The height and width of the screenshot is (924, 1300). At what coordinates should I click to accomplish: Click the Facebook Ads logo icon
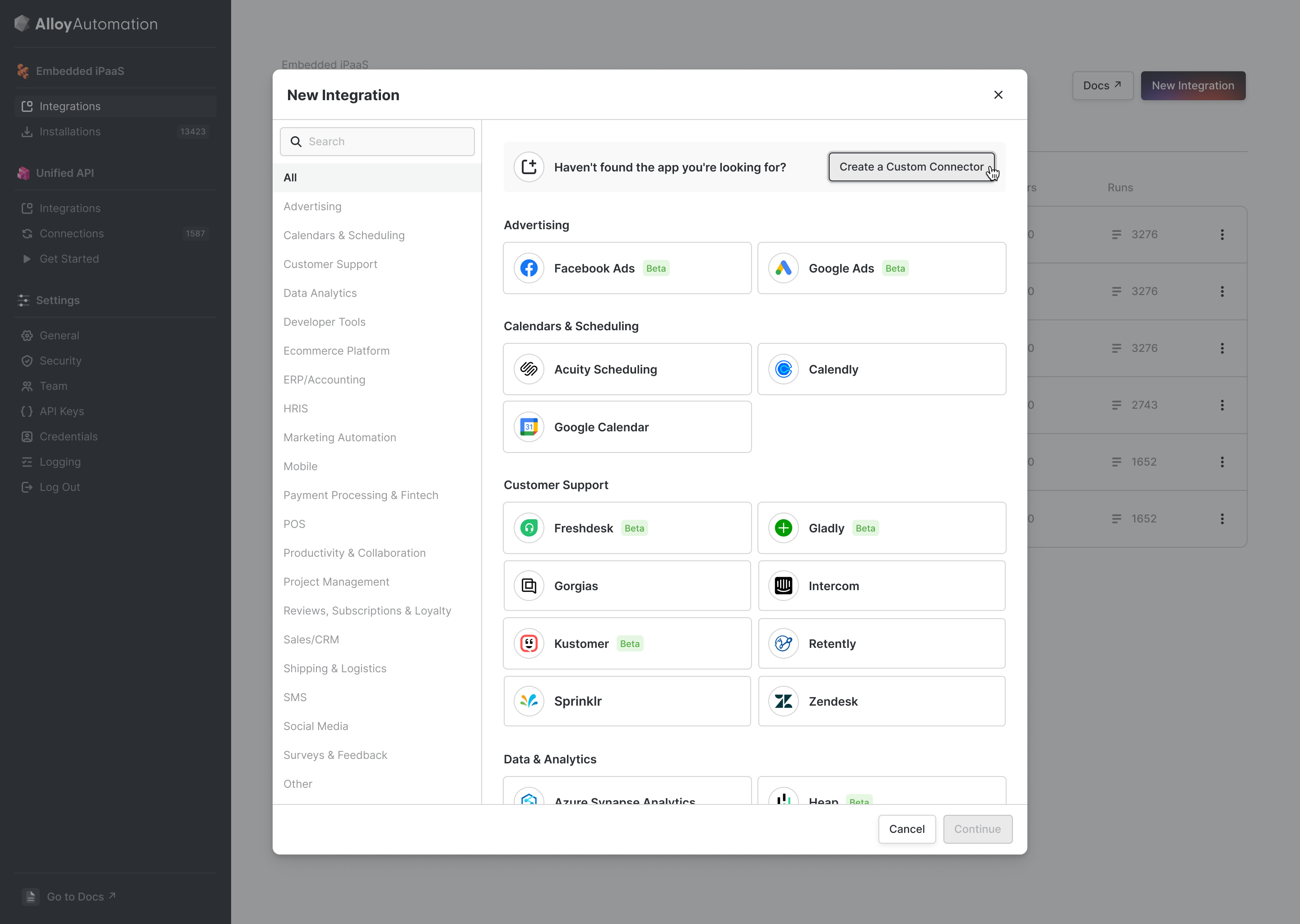click(x=529, y=268)
